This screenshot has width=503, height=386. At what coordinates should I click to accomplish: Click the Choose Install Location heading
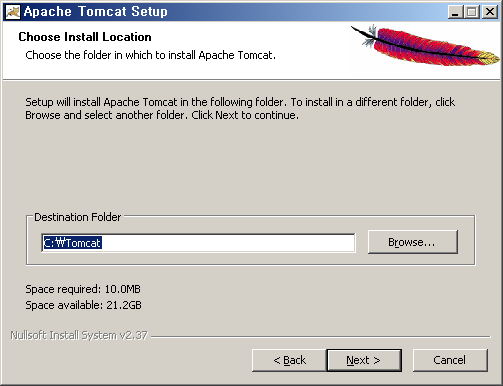pyautogui.click(x=85, y=37)
